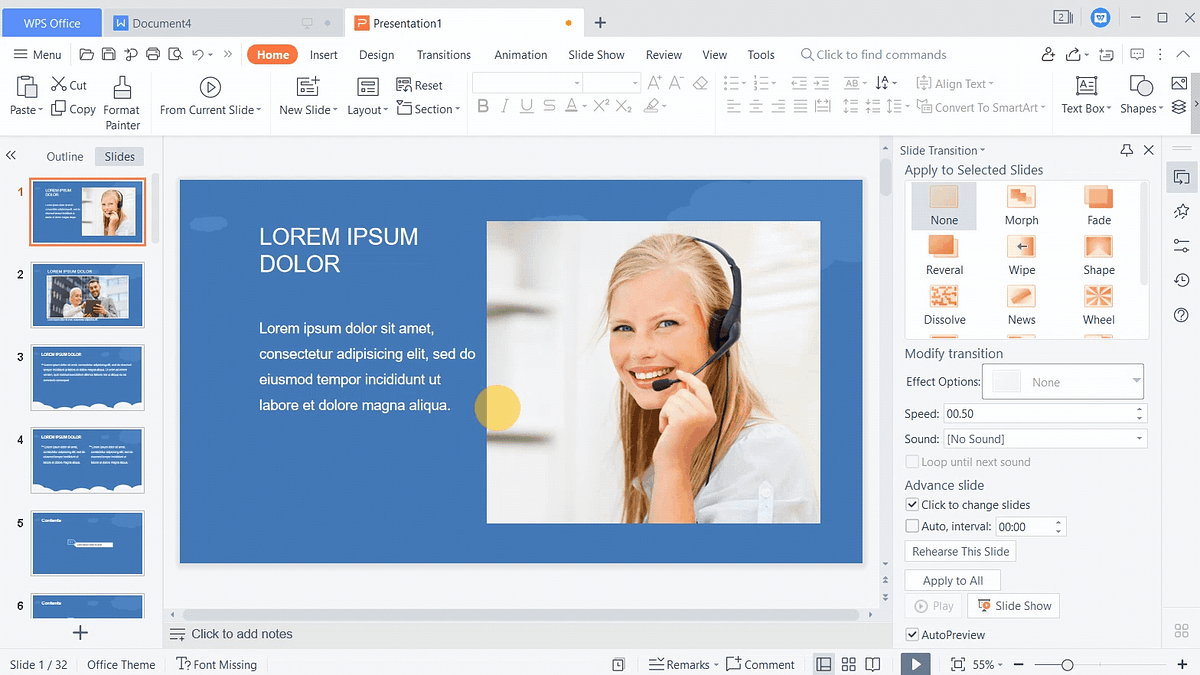Open the Shapes dropdown
The image size is (1200, 675).
pyautogui.click(x=1160, y=109)
